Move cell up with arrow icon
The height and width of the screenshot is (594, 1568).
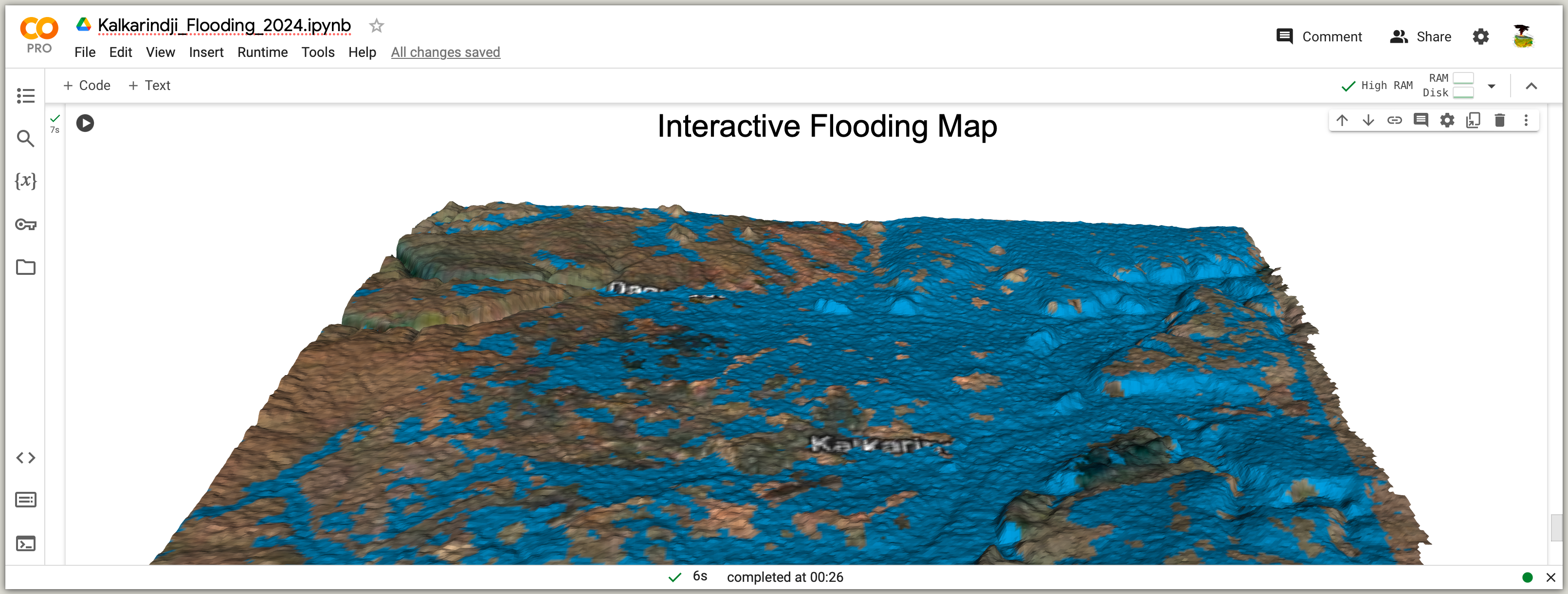(1342, 121)
